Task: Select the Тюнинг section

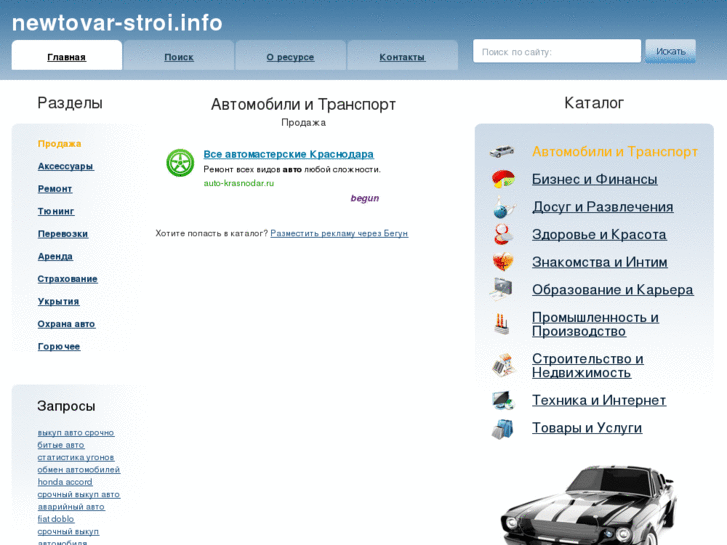Action: 56,211
